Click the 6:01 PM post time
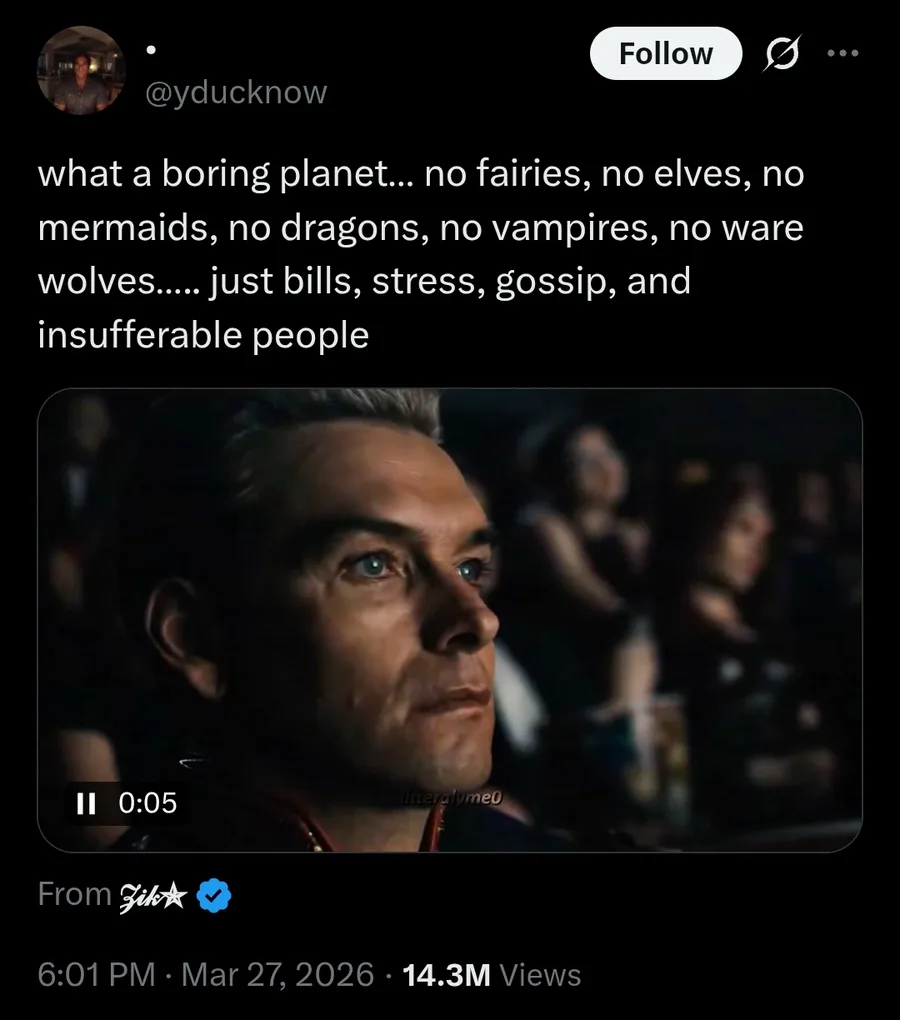Viewport: 900px width, 1020px height. point(95,974)
